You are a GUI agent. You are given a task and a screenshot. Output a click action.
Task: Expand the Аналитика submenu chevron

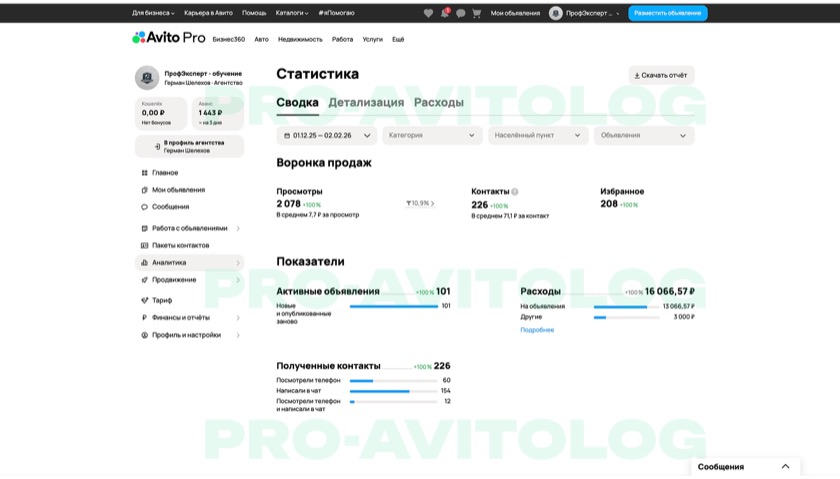coord(238,263)
